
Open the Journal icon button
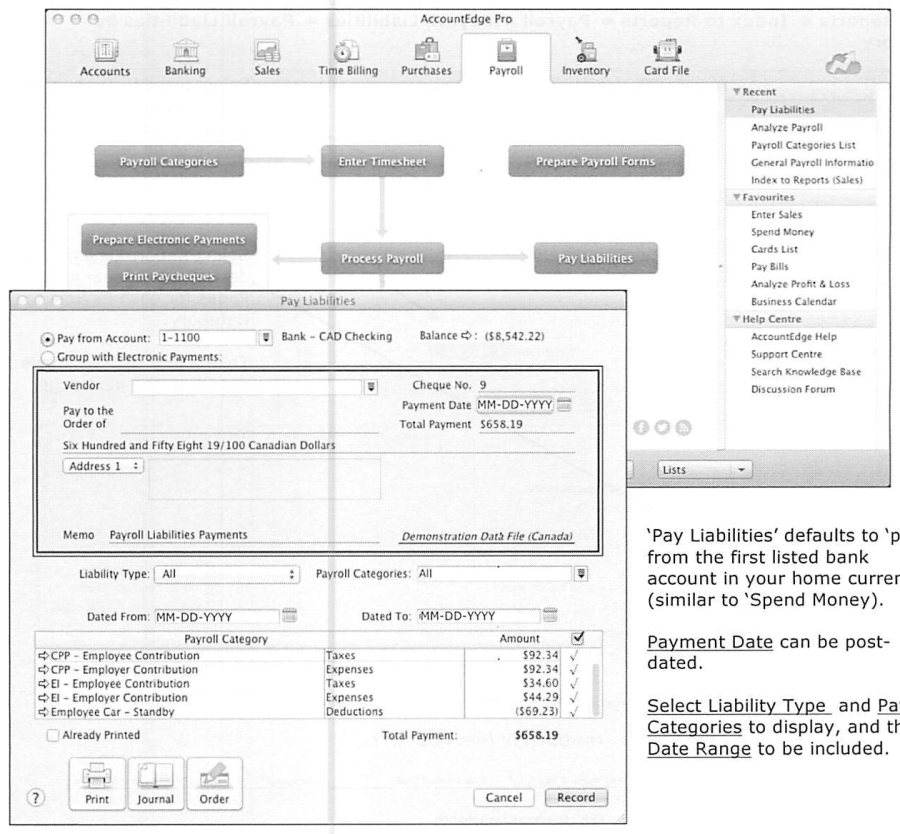(x=156, y=783)
